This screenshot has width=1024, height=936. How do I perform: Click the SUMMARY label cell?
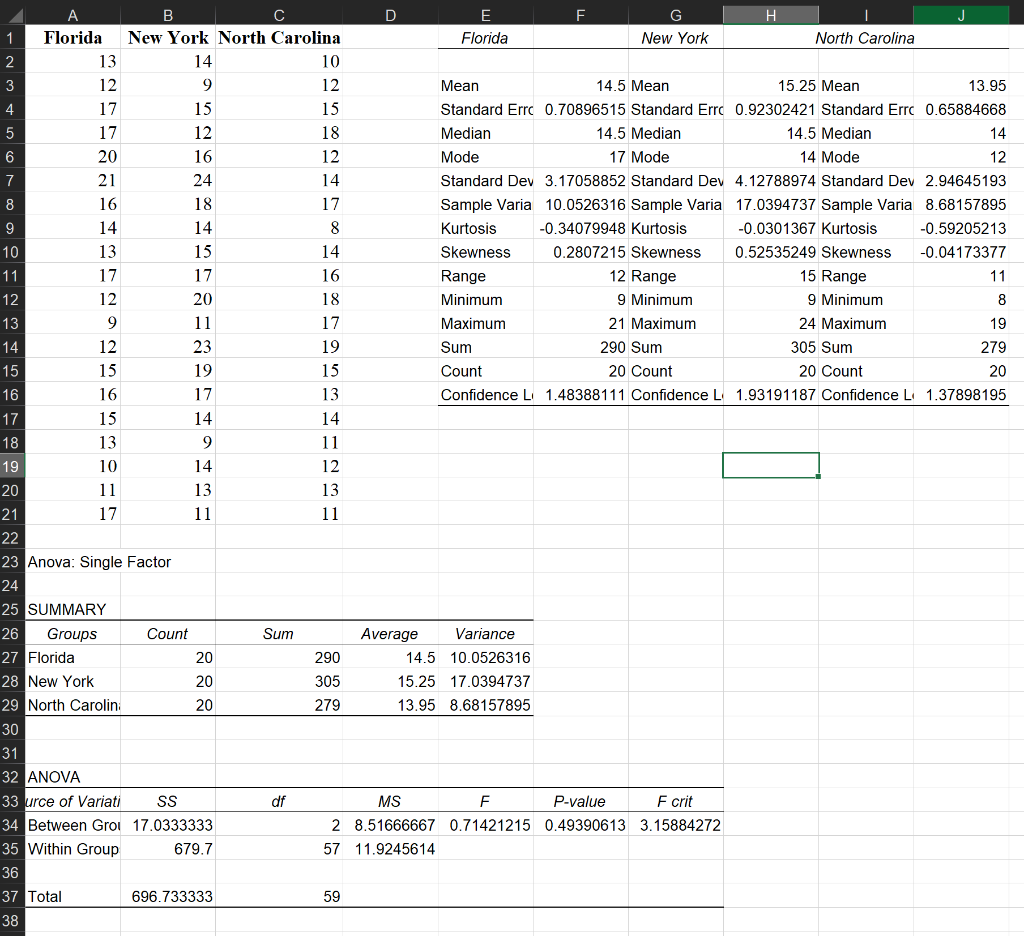tap(67, 609)
